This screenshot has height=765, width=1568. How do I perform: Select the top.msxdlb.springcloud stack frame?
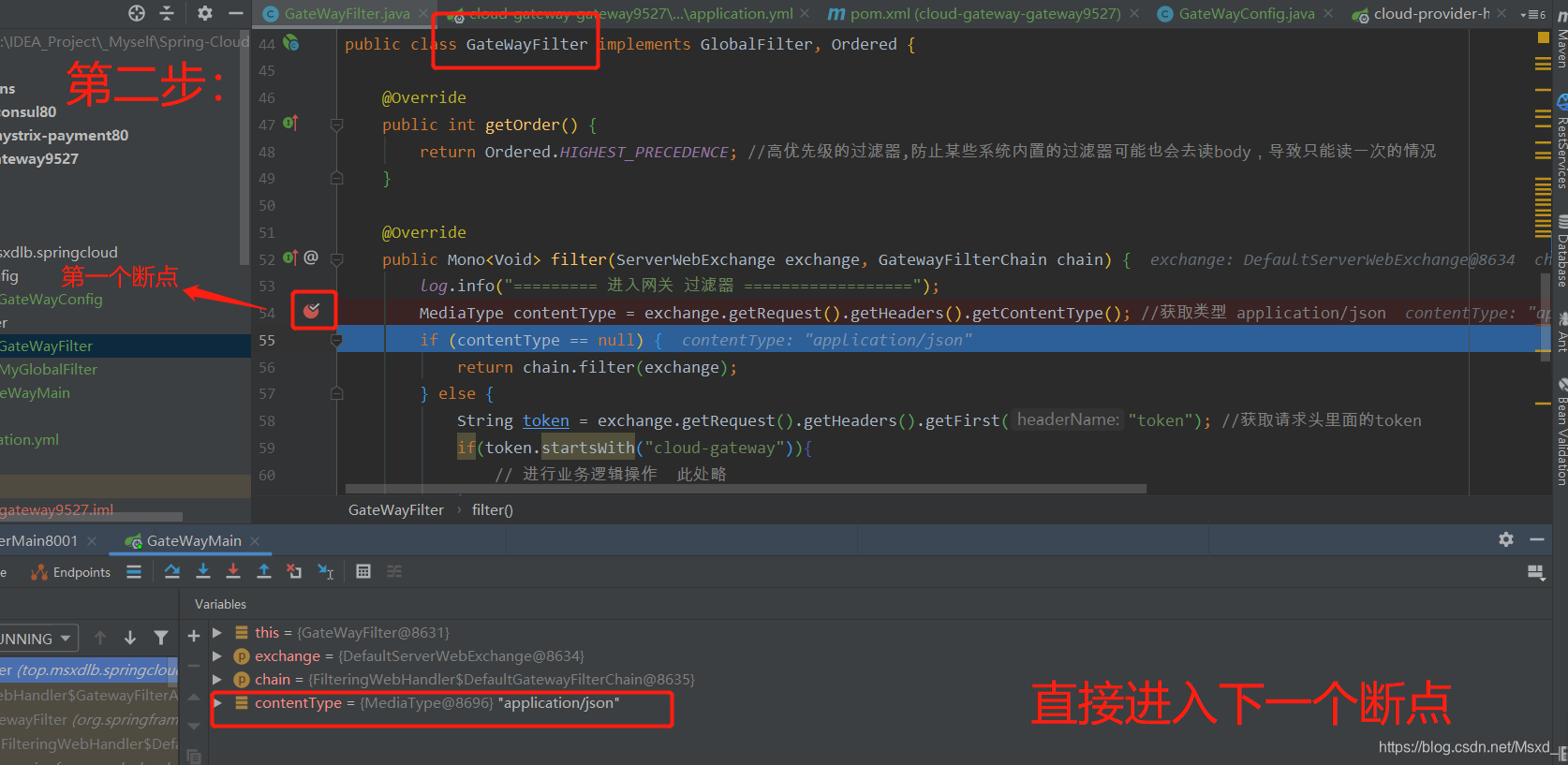point(89,670)
